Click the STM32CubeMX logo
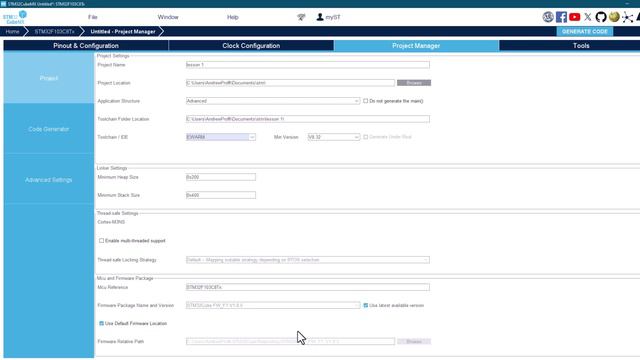Image resolution: width=640 pixels, height=360 pixels. tap(15, 17)
